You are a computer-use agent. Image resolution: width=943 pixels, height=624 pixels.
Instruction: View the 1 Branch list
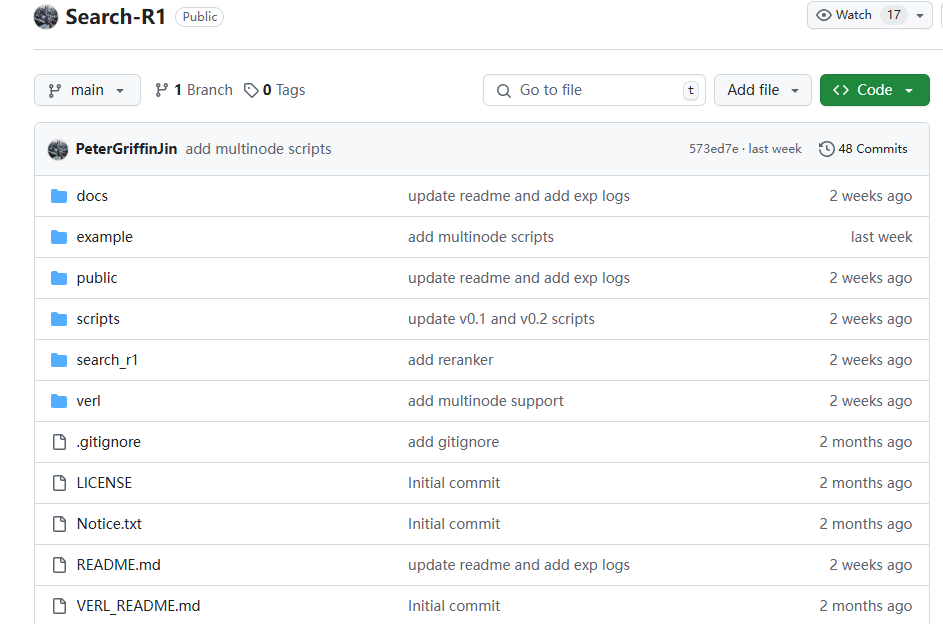[194, 90]
